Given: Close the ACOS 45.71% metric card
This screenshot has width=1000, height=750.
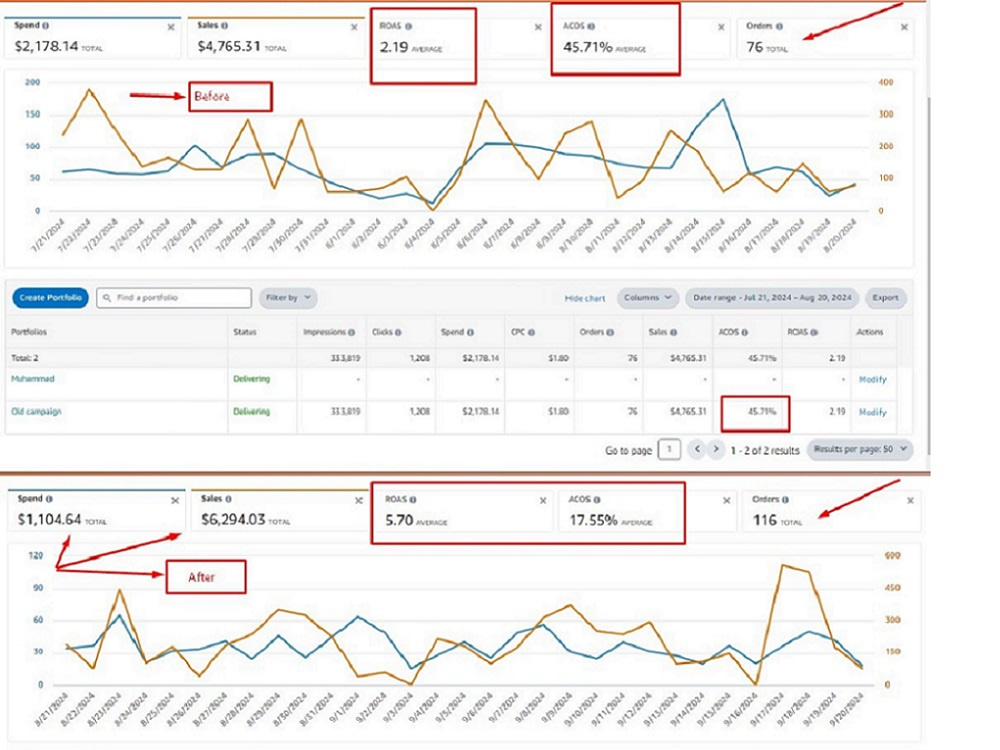Looking at the screenshot, I should pos(721,27).
